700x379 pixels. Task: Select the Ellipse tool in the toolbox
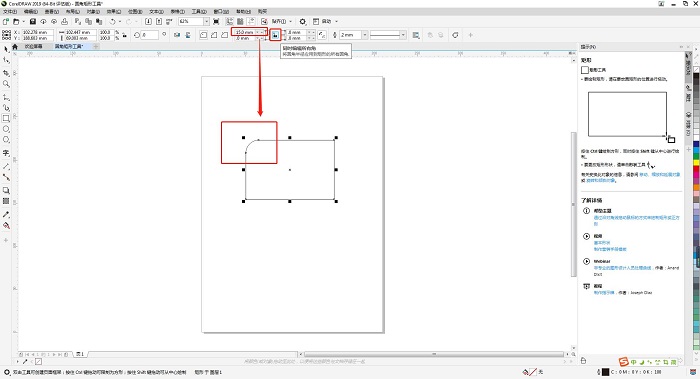6,129
